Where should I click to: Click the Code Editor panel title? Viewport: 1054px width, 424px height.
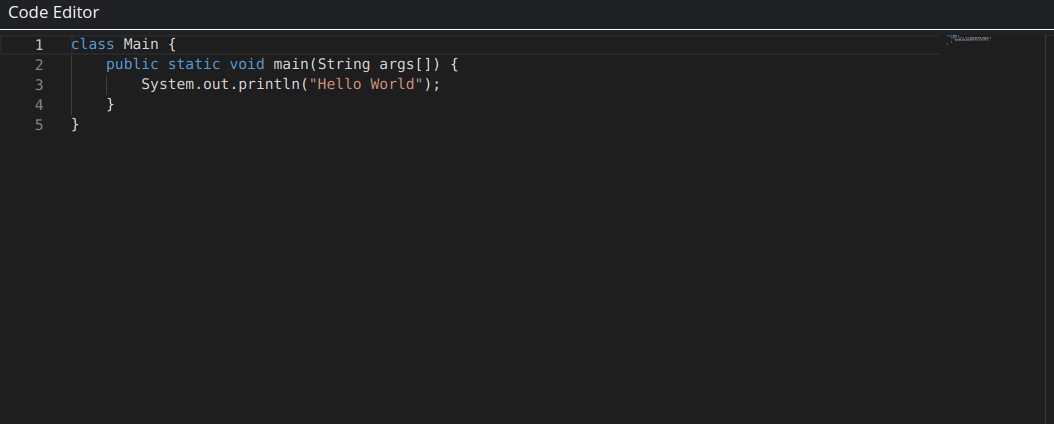(54, 13)
